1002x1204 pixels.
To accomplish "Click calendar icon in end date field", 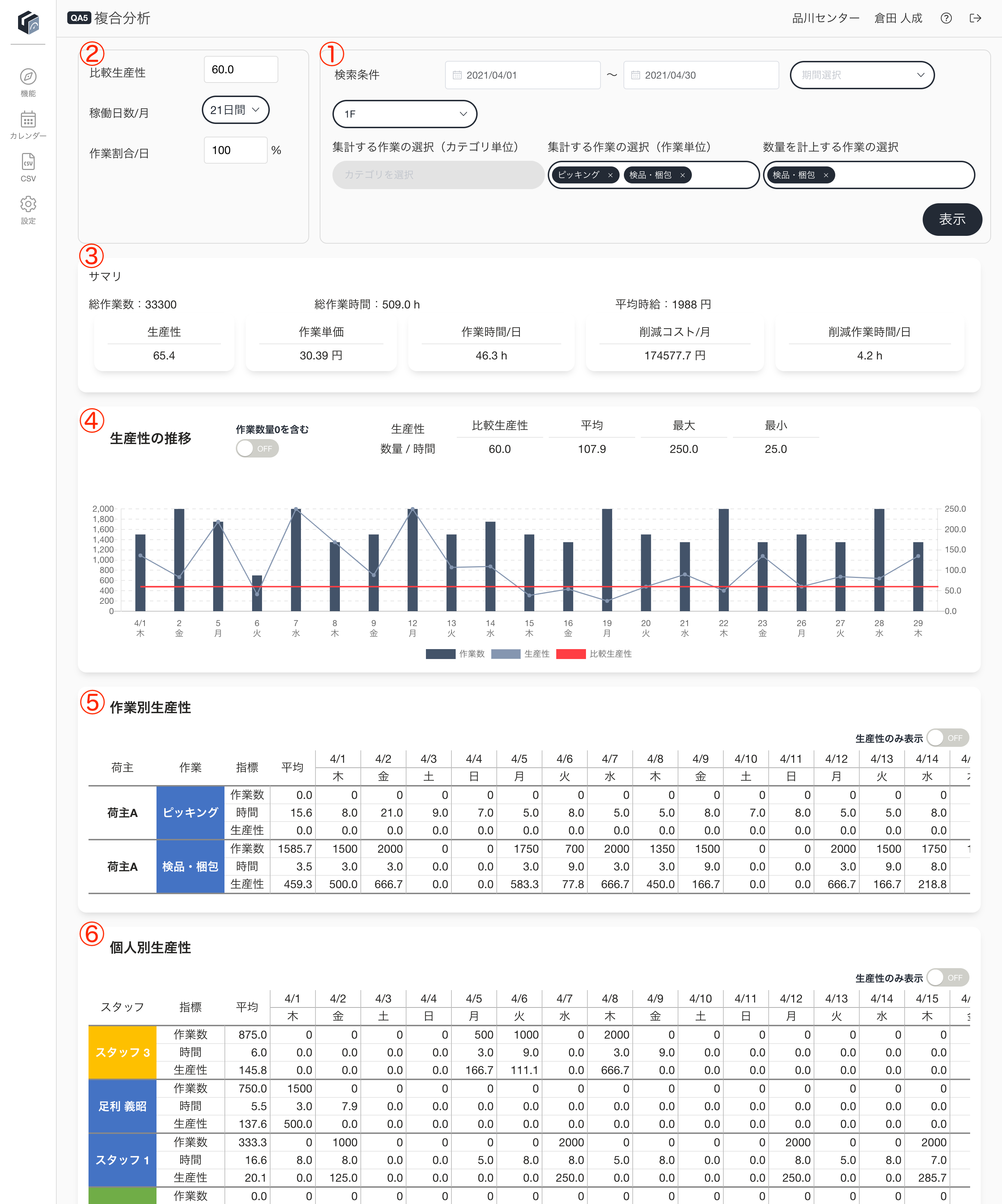I will [635, 75].
